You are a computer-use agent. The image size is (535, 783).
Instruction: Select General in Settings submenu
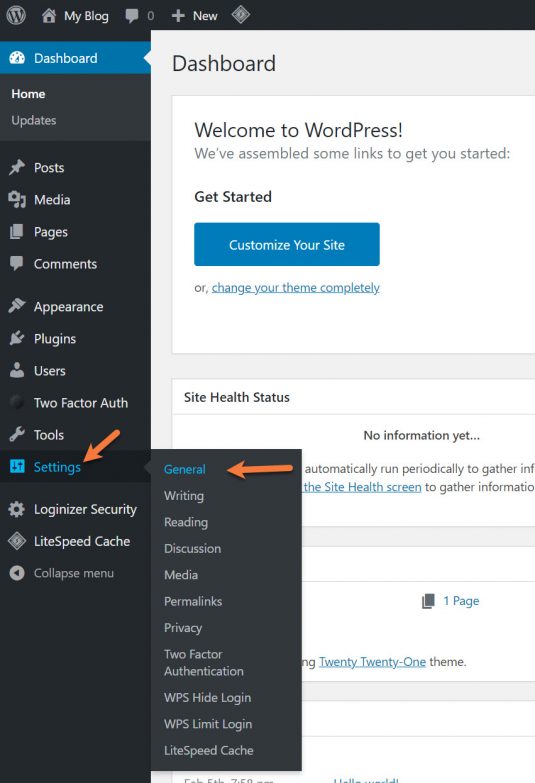185,469
